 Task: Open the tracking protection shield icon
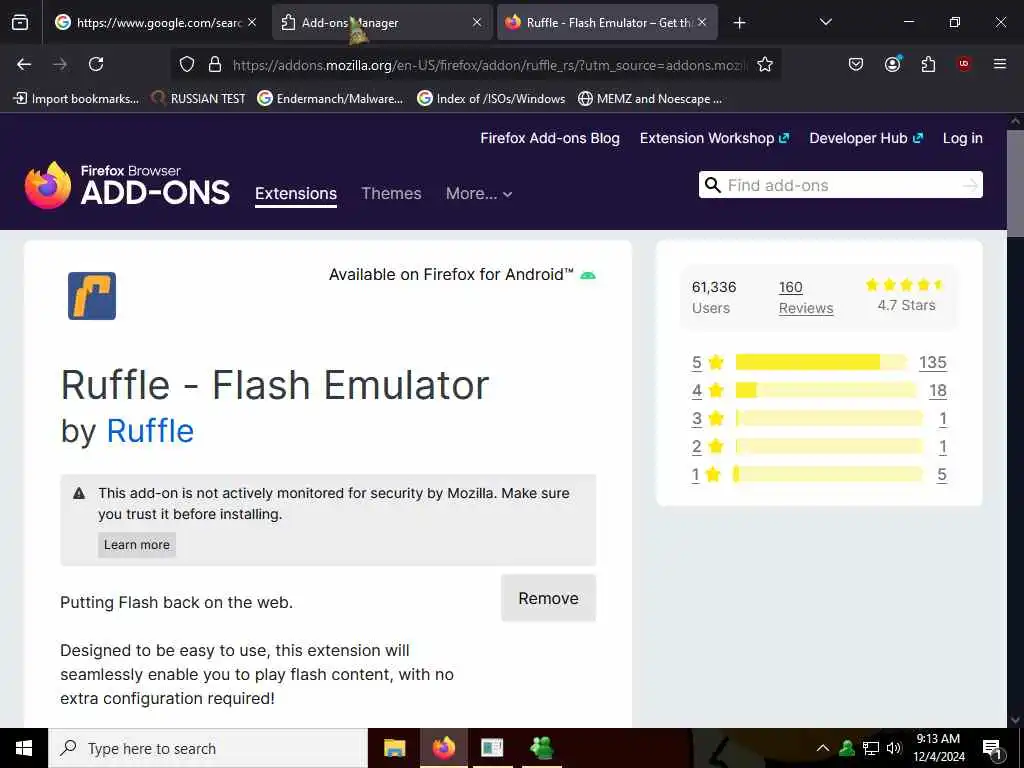tap(187, 64)
